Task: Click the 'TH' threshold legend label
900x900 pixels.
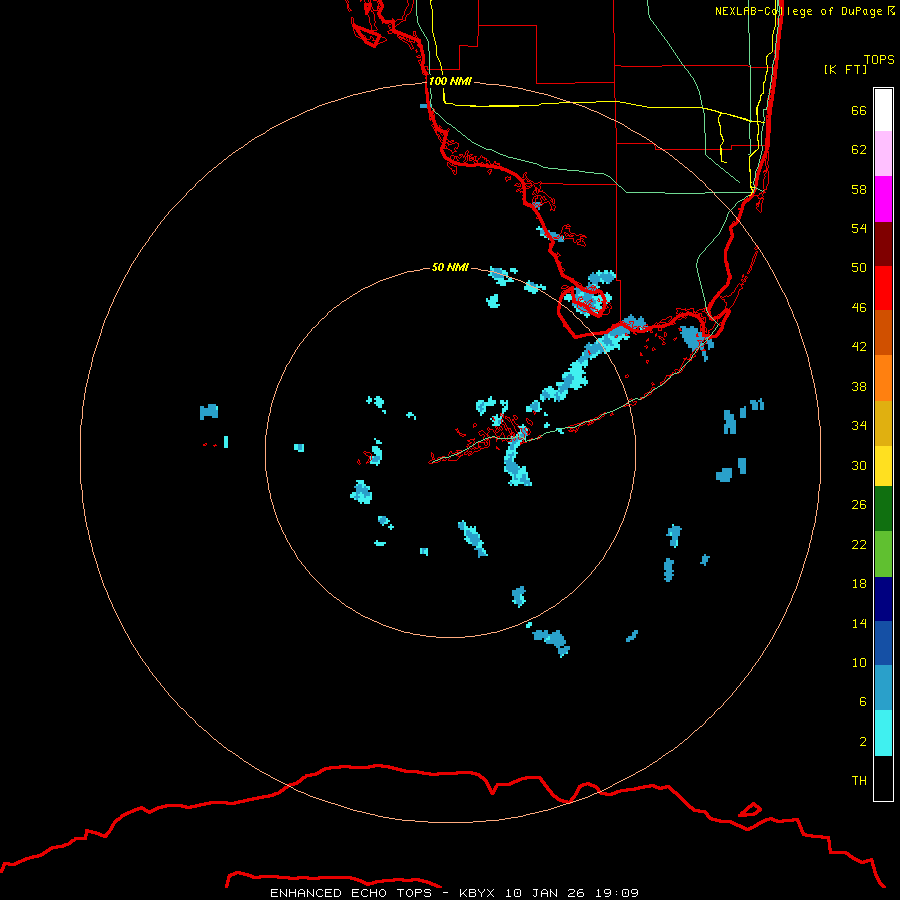Action: pyautogui.click(x=859, y=780)
